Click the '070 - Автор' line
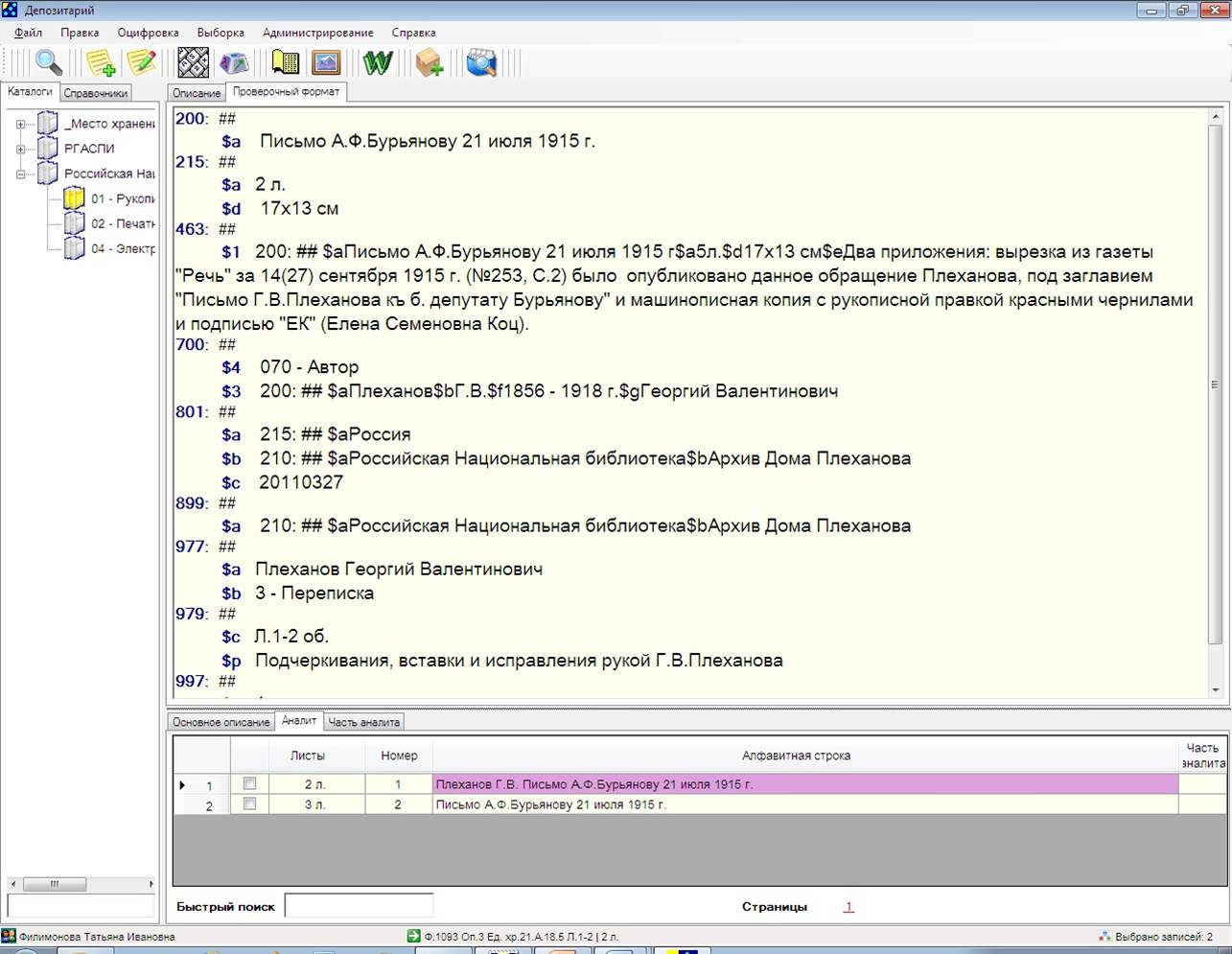This screenshot has width=1232, height=954. [309, 367]
